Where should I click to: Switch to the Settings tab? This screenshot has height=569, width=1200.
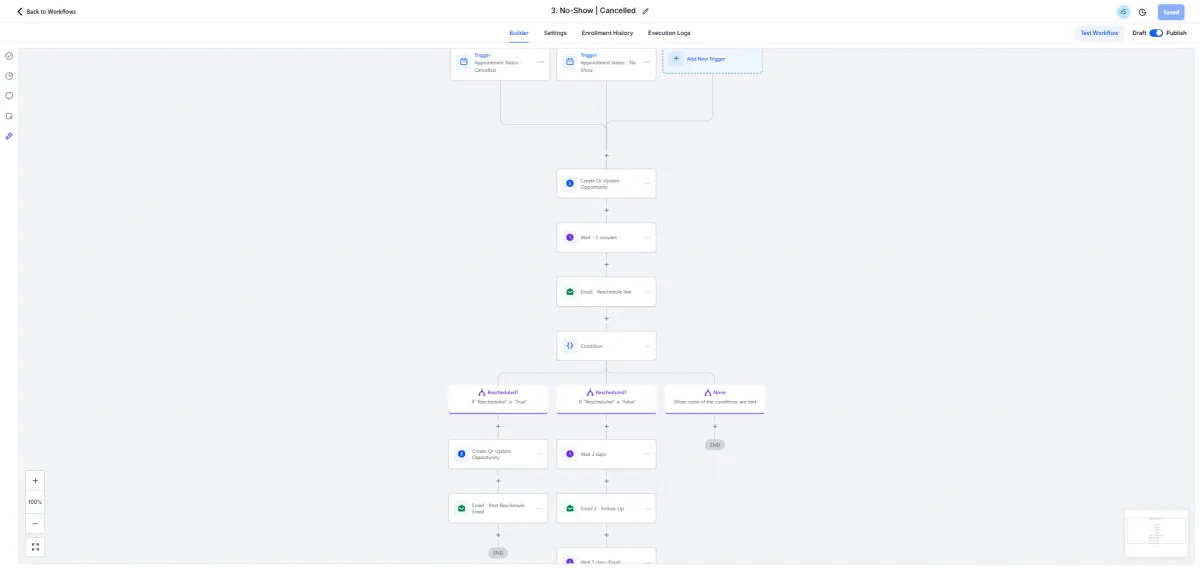coord(555,33)
